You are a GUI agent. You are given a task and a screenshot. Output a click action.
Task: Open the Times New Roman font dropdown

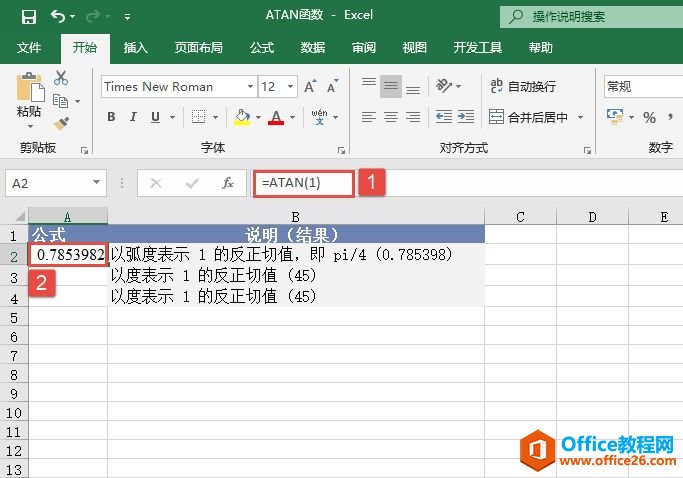[250, 86]
